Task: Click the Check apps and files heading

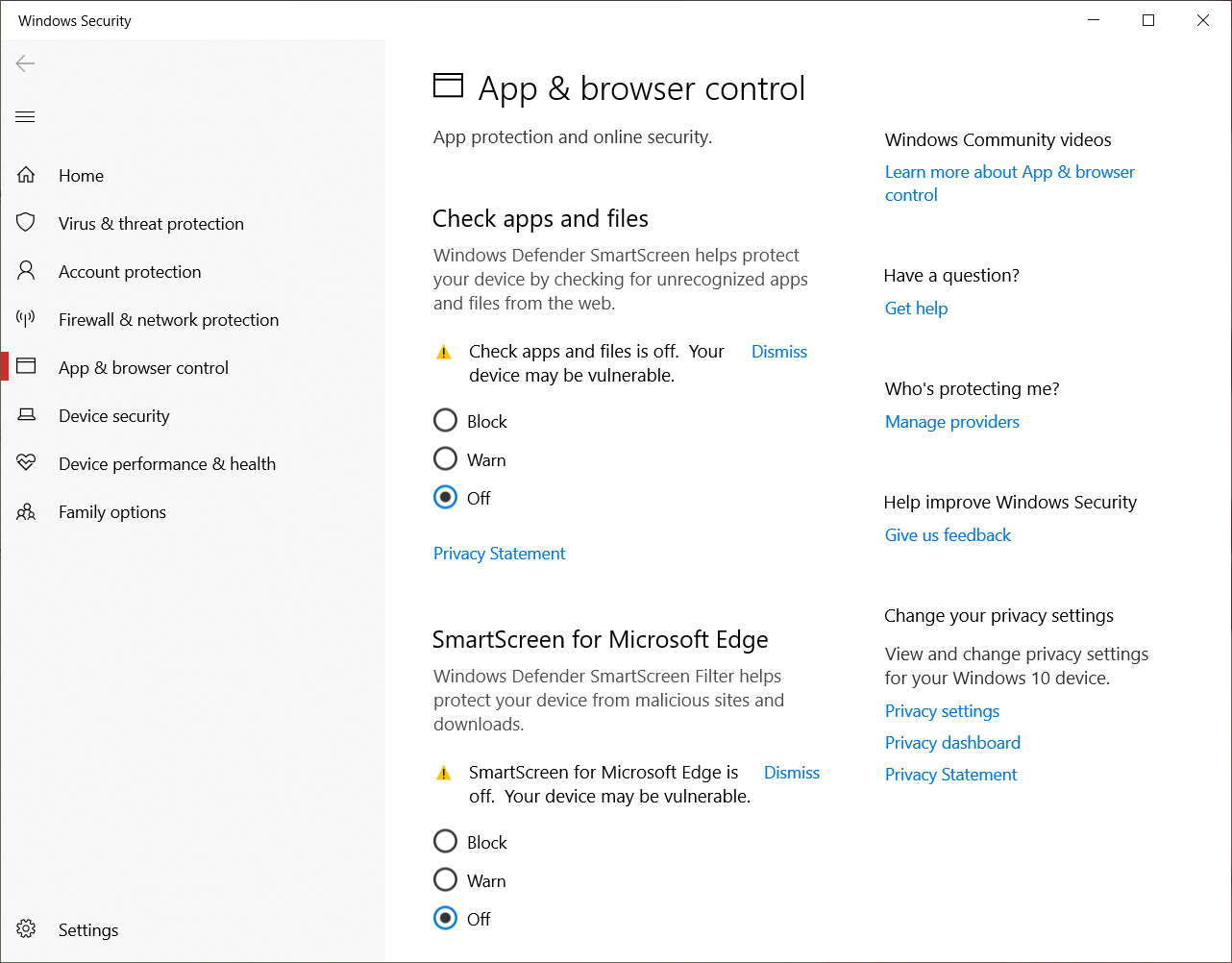Action: click(540, 219)
